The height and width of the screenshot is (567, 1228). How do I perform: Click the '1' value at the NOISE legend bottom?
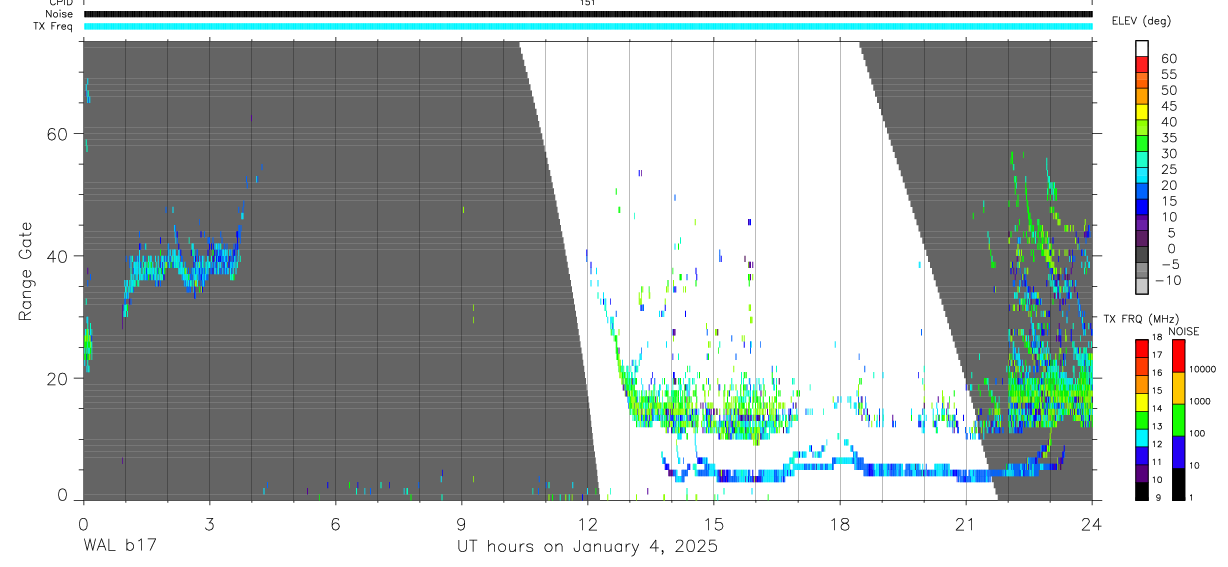tap(1192, 497)
